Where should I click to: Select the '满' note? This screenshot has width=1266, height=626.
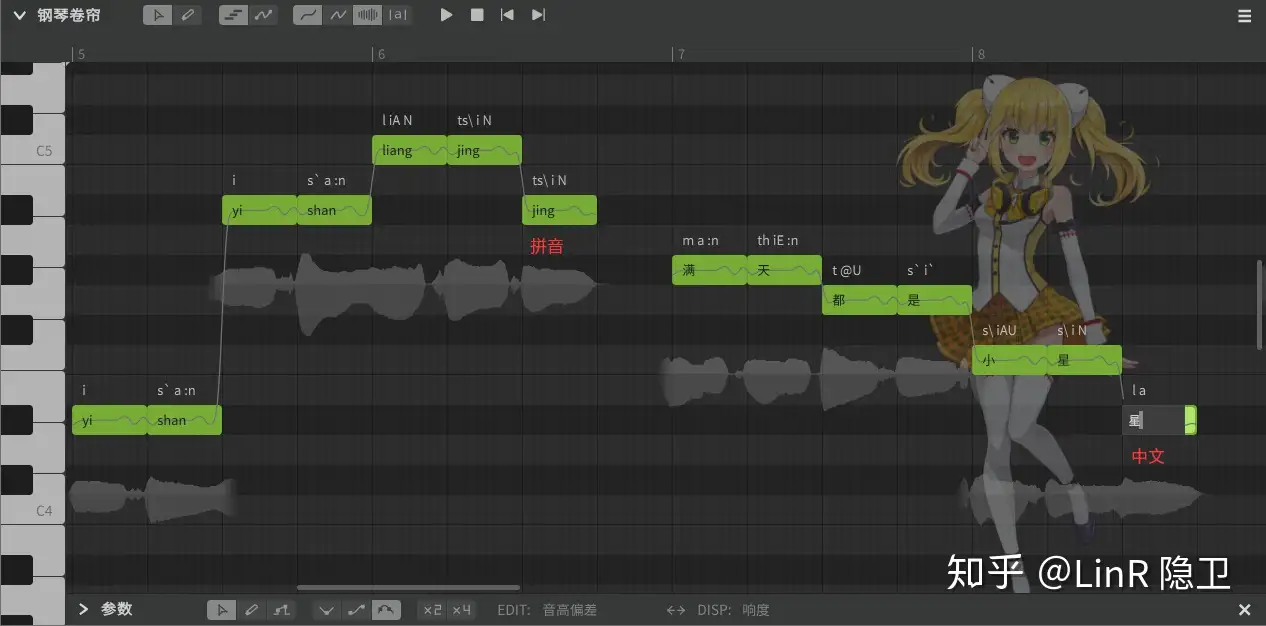(709, 270)
